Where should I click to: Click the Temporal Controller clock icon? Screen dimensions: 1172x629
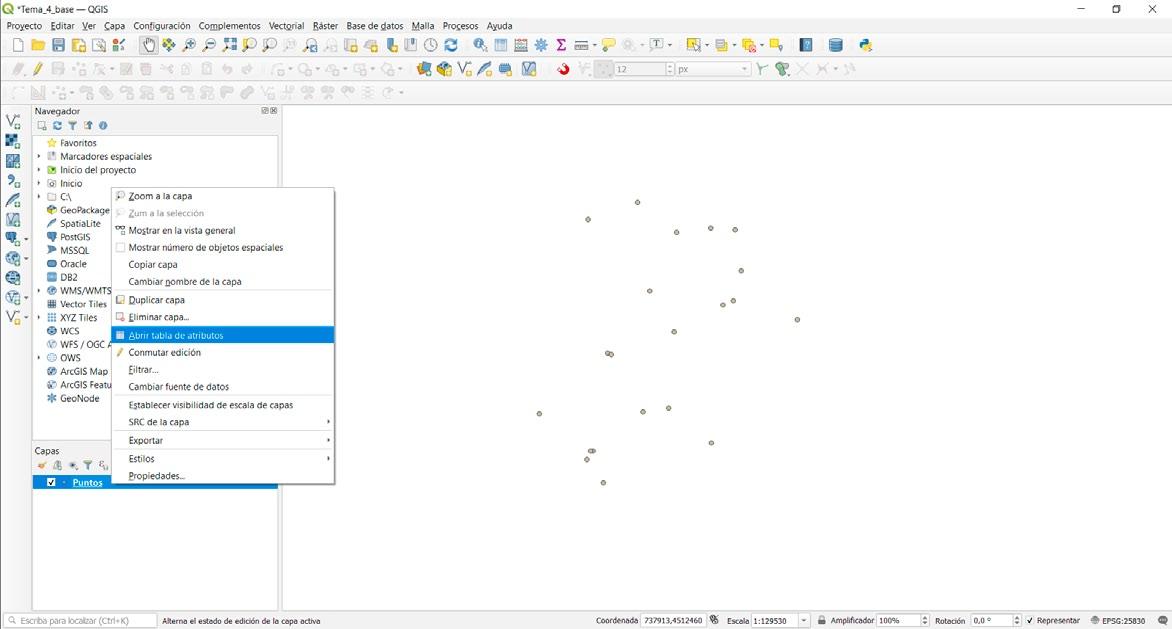(431, 46)
